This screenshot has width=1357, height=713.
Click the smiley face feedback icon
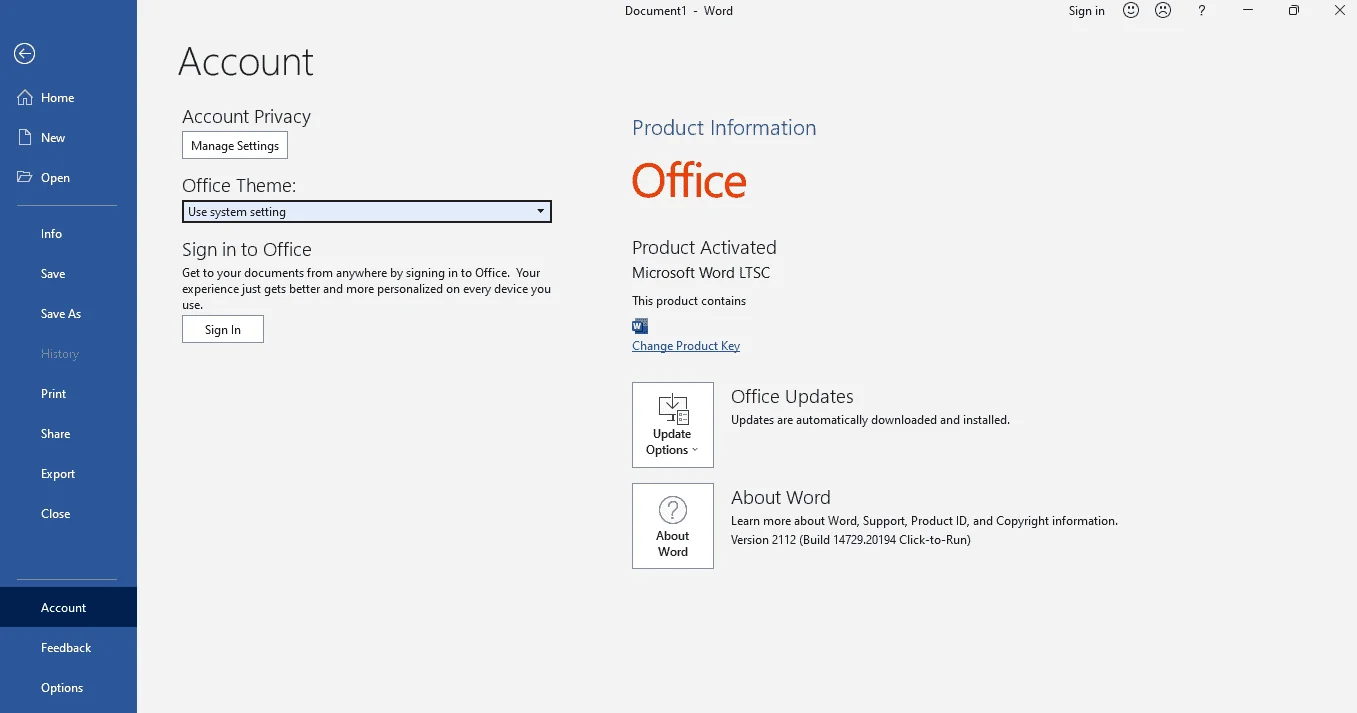(x=1131, y=11)
